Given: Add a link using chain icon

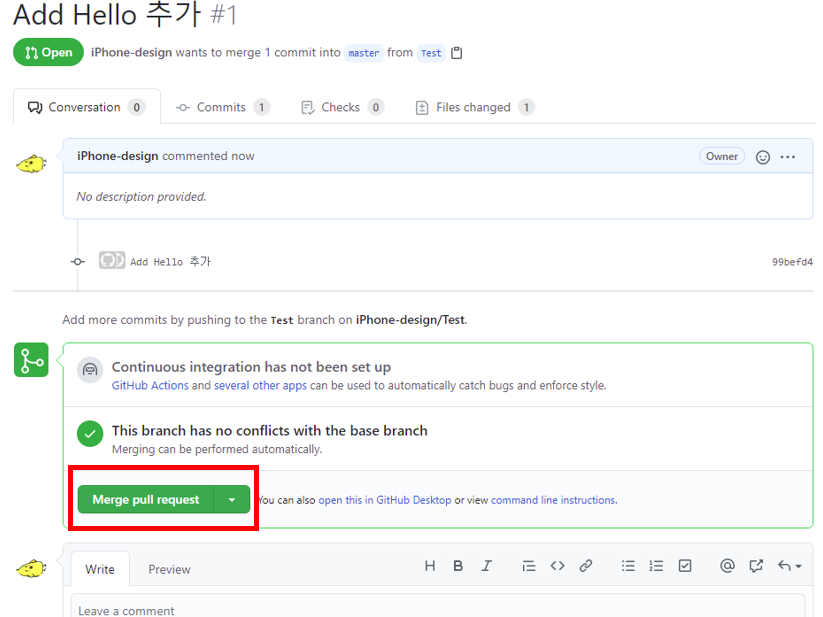Looking at the screenshot, I should pos(586,566).
